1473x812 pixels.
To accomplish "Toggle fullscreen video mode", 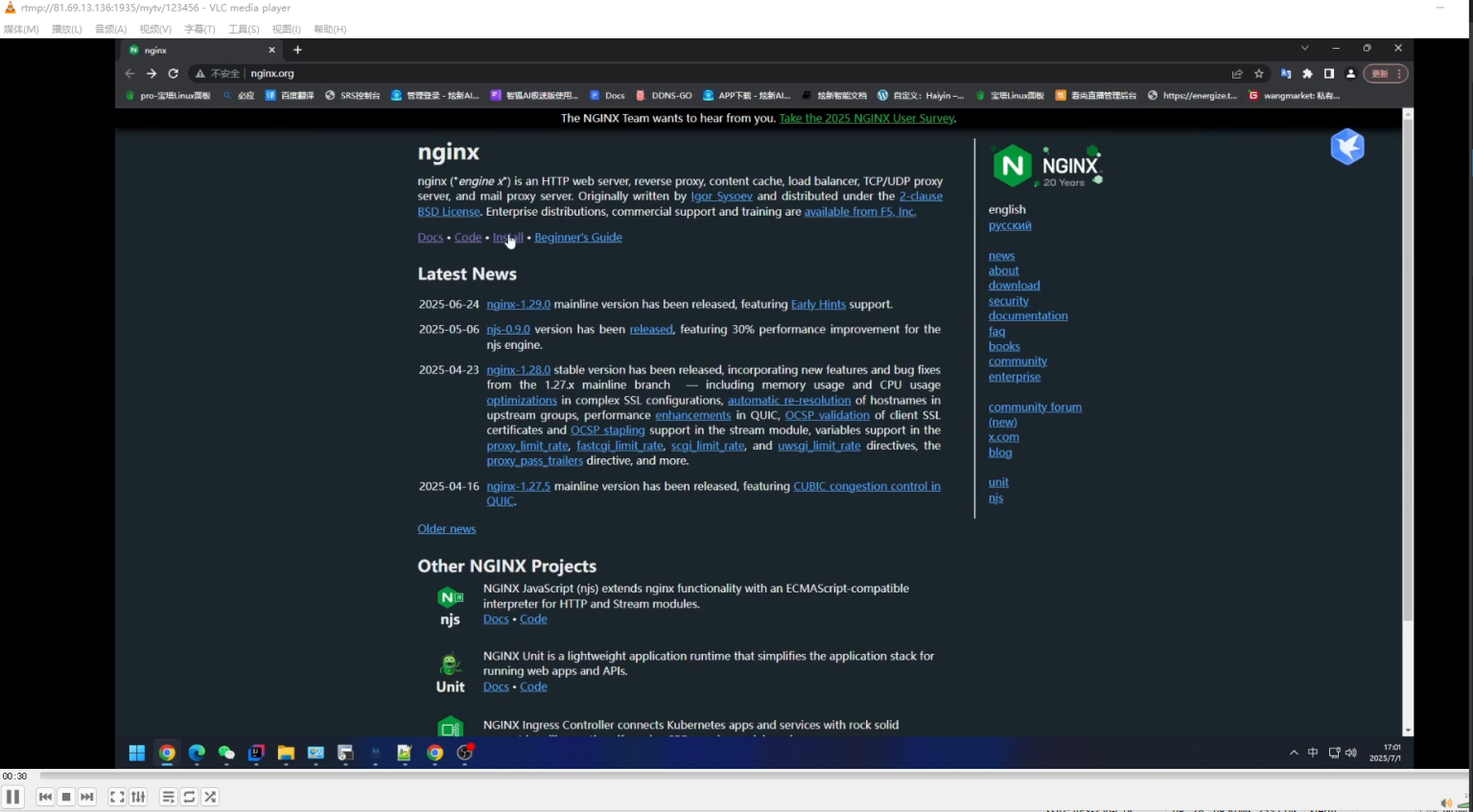I will (117, 797).
